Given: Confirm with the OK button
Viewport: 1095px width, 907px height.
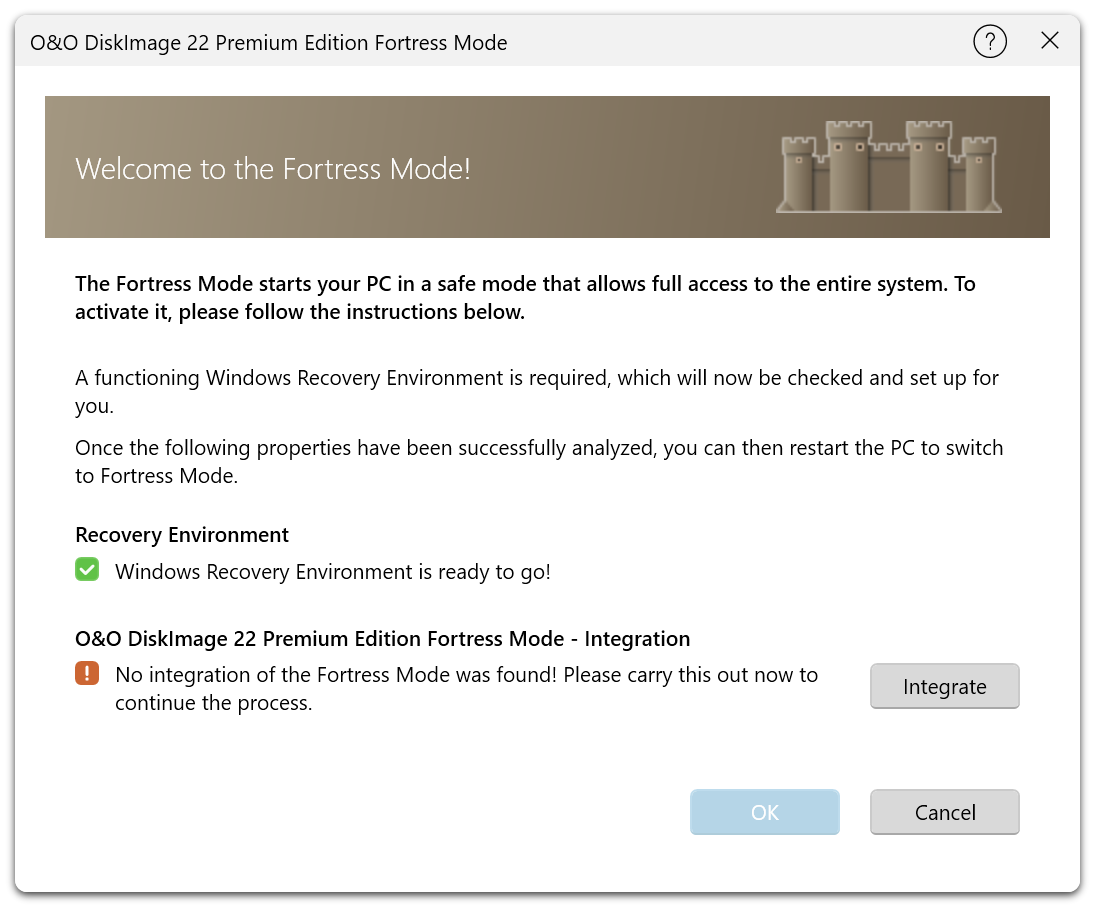Looking at the screenshot, I should [x=764, y=812].
